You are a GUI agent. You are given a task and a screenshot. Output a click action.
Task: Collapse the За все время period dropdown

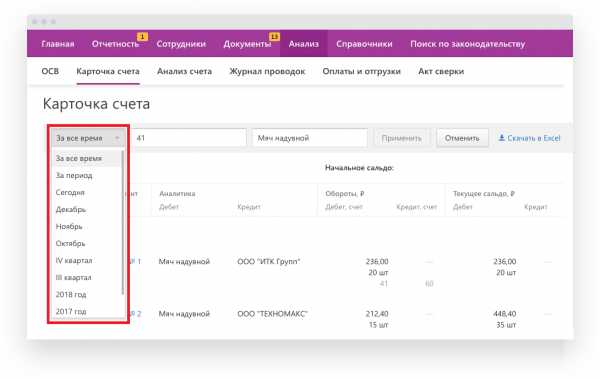click(88, 138)
